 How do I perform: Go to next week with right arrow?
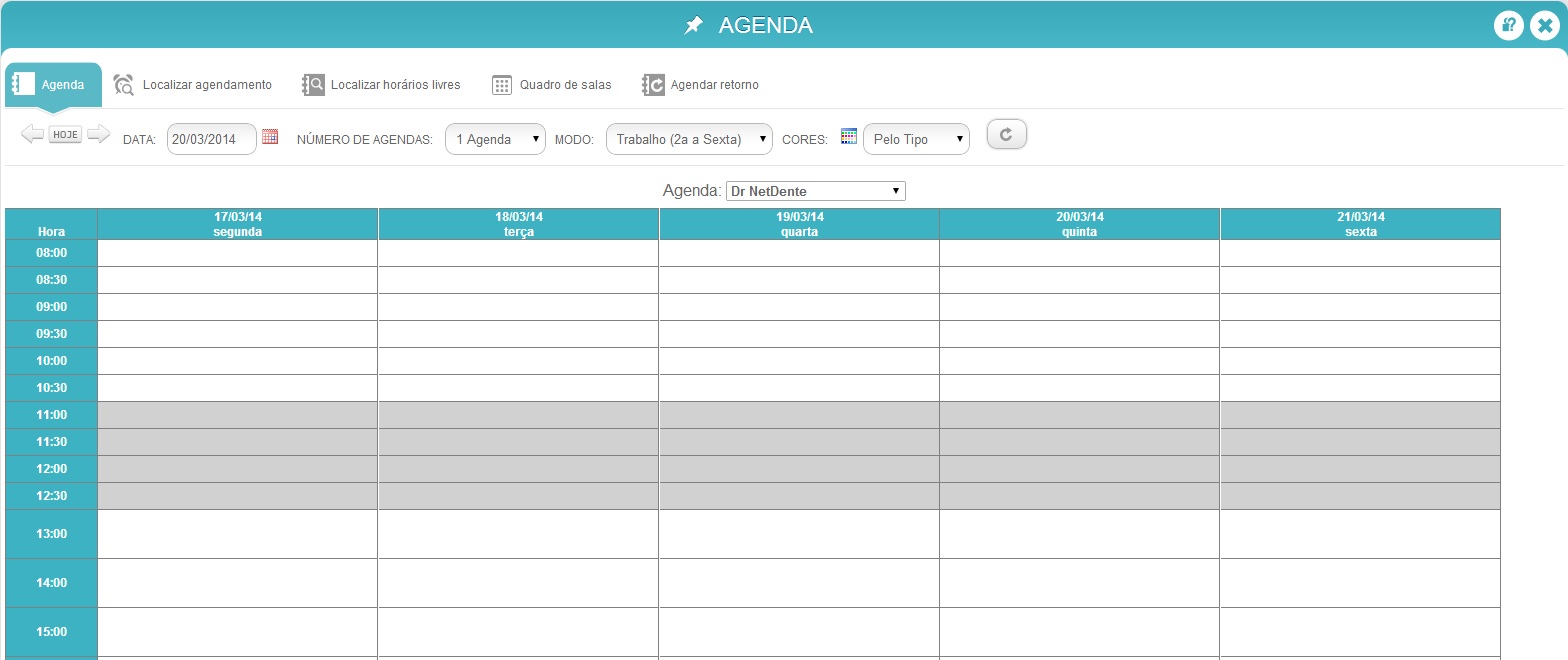[98, 134]
